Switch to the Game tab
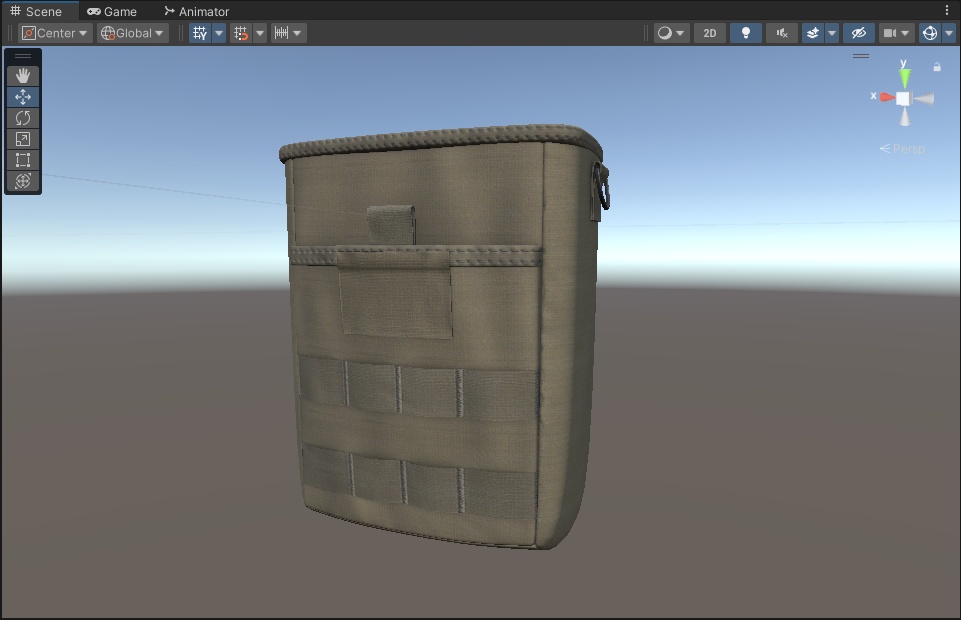Screen dimensions: 961x620 point(113,11)
